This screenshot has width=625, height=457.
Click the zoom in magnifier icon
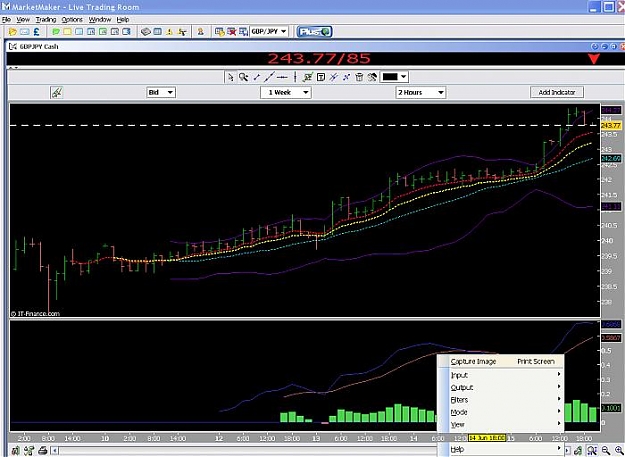[618, 451]
